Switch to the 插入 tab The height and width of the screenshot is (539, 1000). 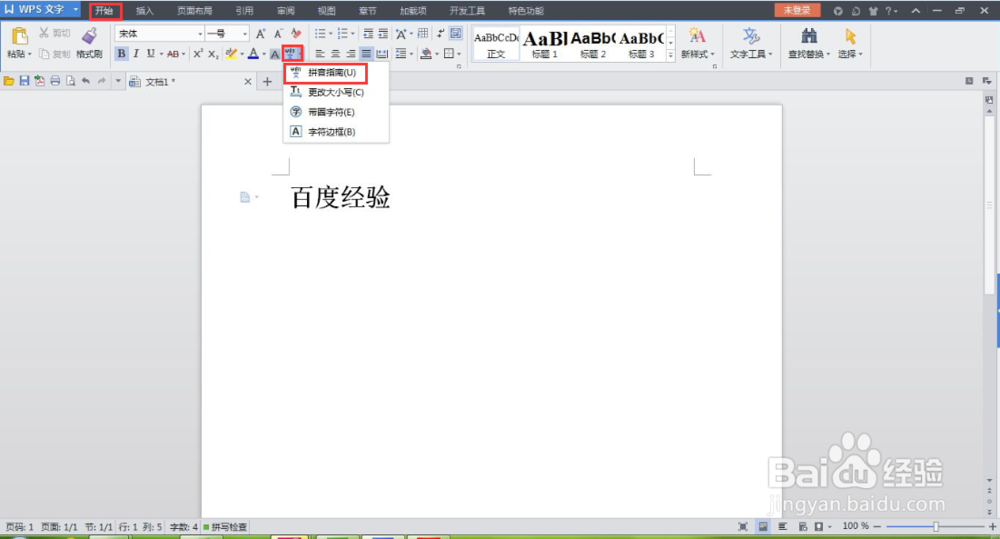pos(145,11)
